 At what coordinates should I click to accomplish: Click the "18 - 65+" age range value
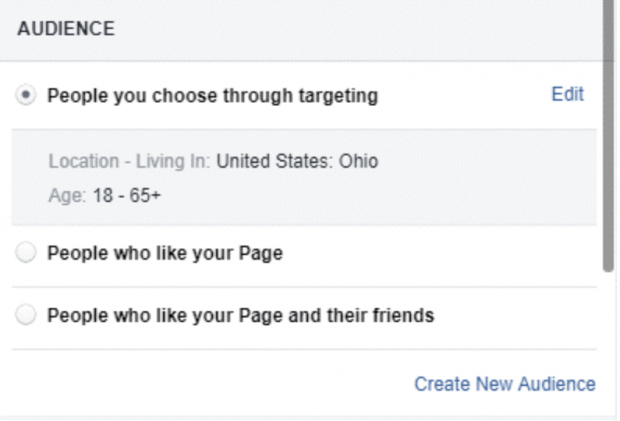(127, 195)
